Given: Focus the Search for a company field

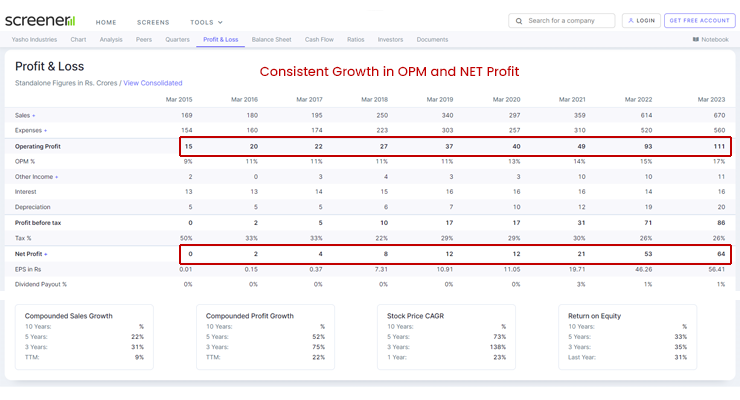Looking at the screenshot, I should pos(568,20).
